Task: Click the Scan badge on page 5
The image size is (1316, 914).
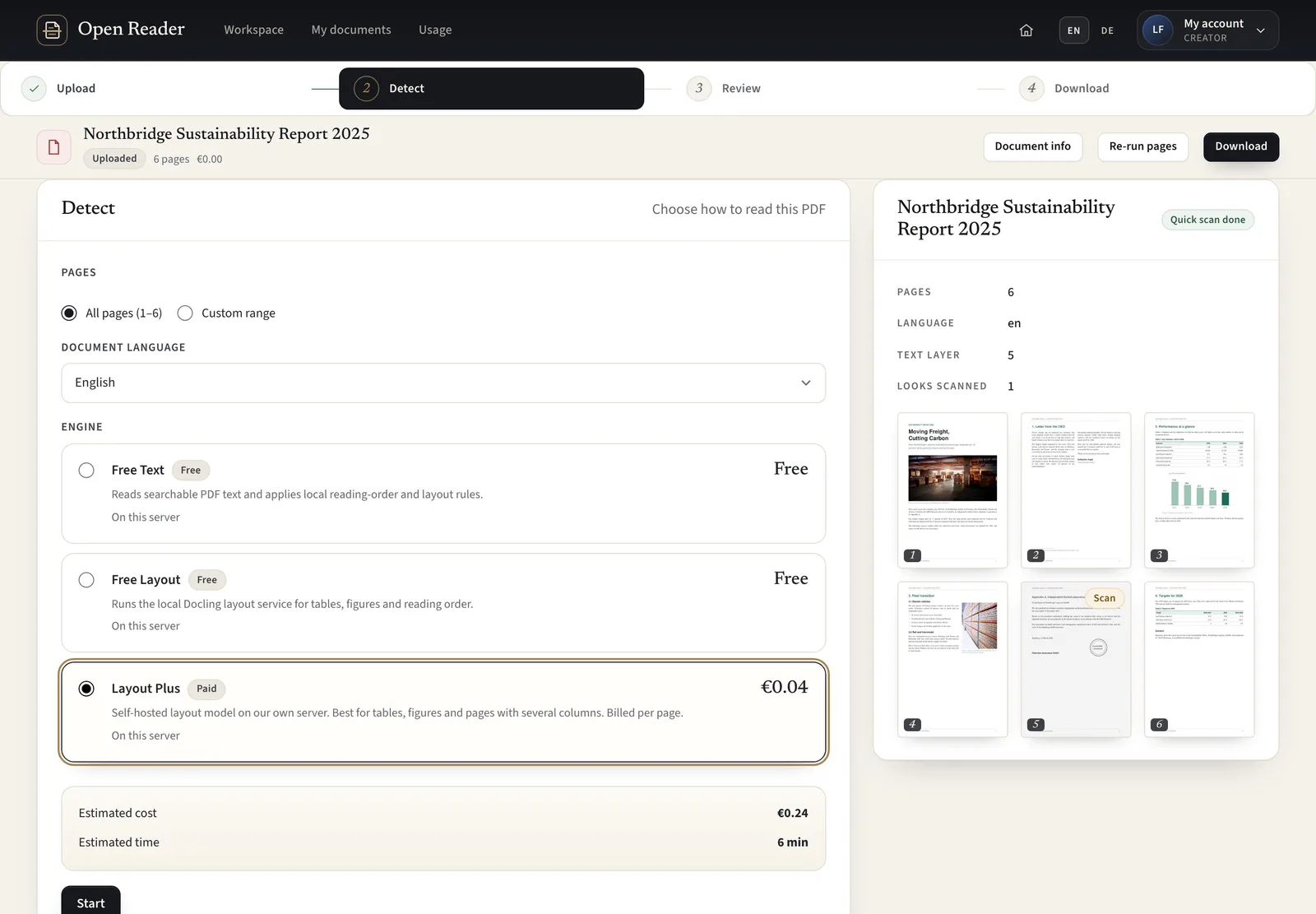Action: pyautogui.click(x=1104, y=598)
